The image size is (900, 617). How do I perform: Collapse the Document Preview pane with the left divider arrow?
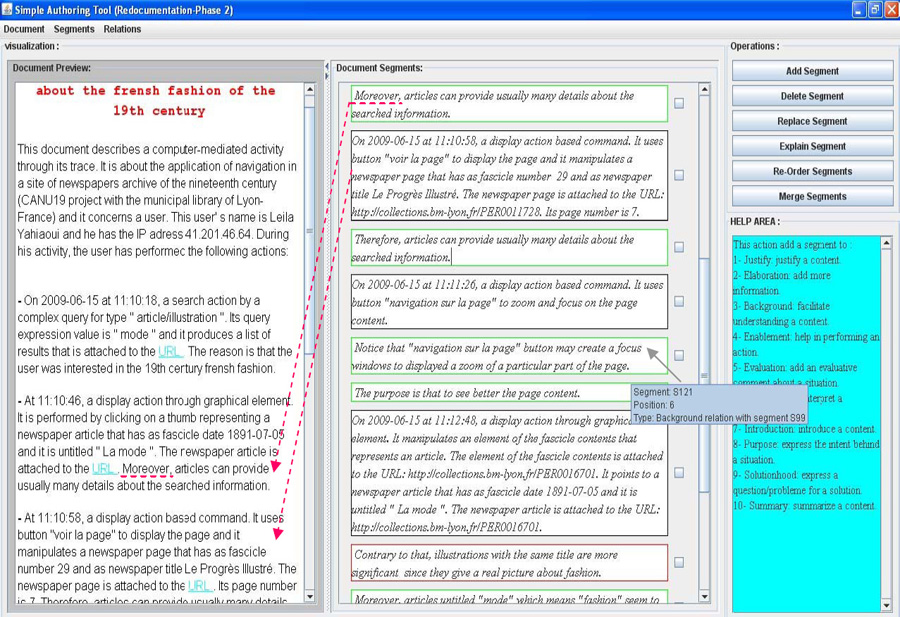click(327, 67)
